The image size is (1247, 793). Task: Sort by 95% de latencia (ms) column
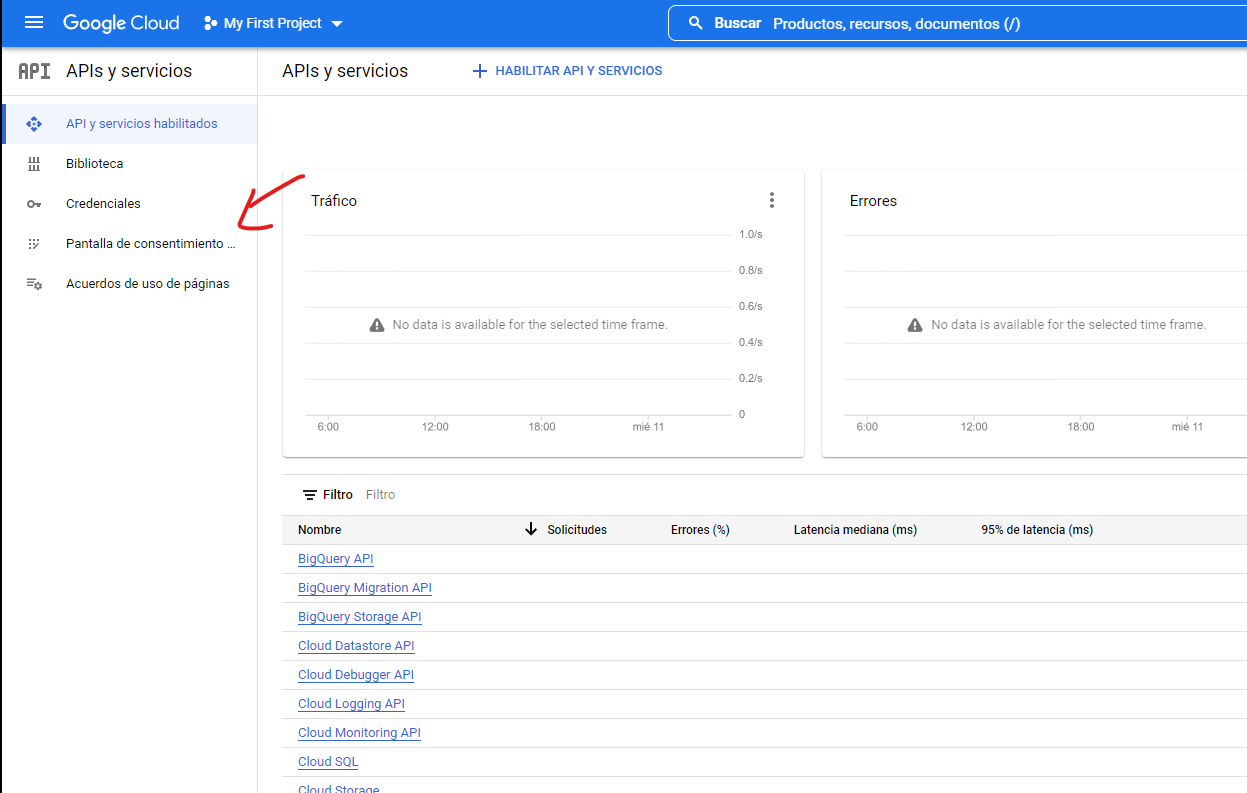pos(1037,530)
